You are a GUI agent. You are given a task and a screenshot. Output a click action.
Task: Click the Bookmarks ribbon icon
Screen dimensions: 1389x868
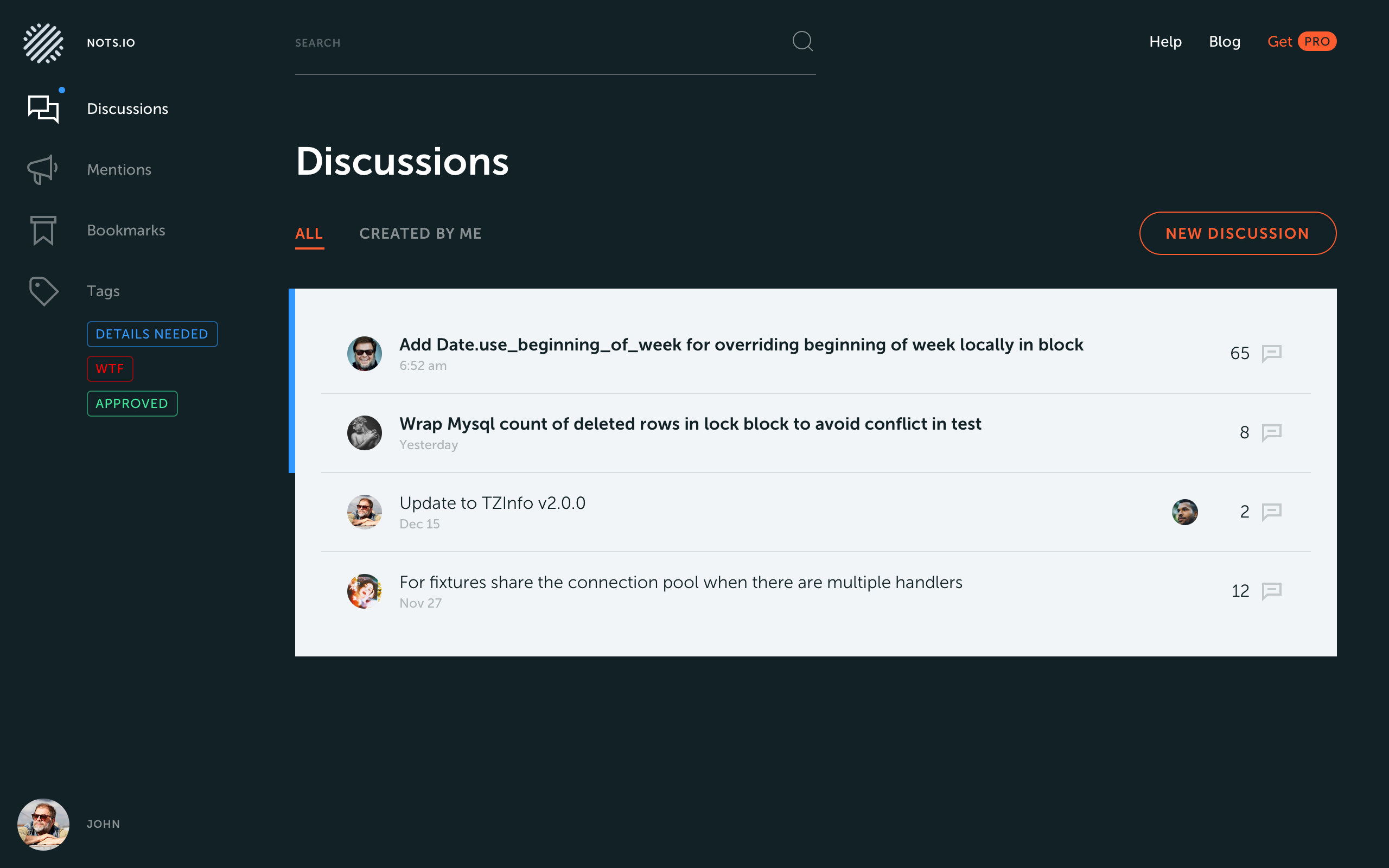point(43,230)
